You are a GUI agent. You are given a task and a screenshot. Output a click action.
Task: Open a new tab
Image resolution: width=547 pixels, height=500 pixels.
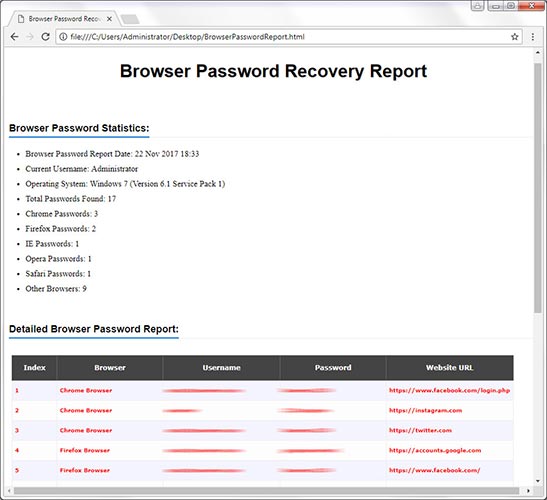point(130,19)
